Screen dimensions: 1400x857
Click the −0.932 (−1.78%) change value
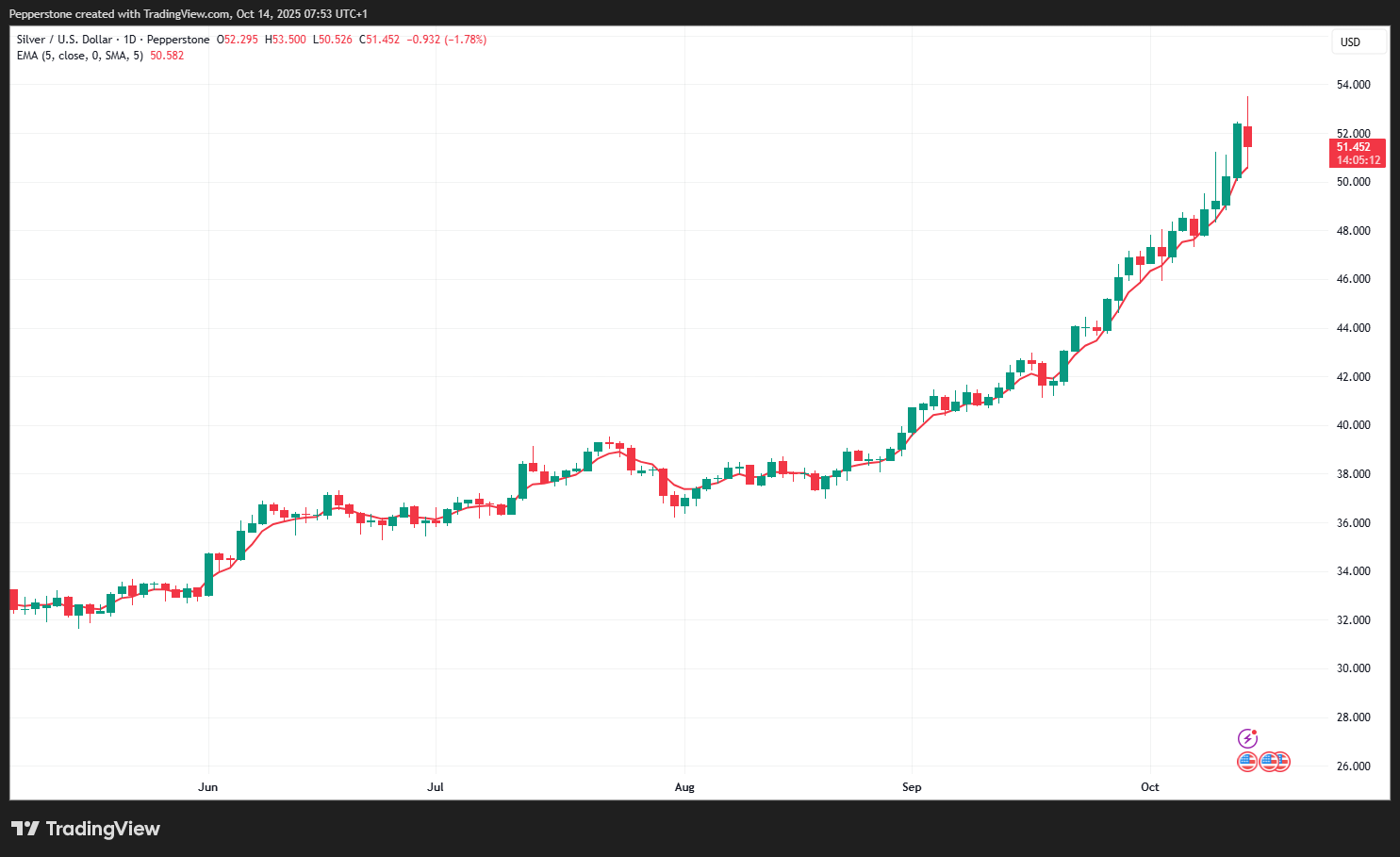coord(447,40)
